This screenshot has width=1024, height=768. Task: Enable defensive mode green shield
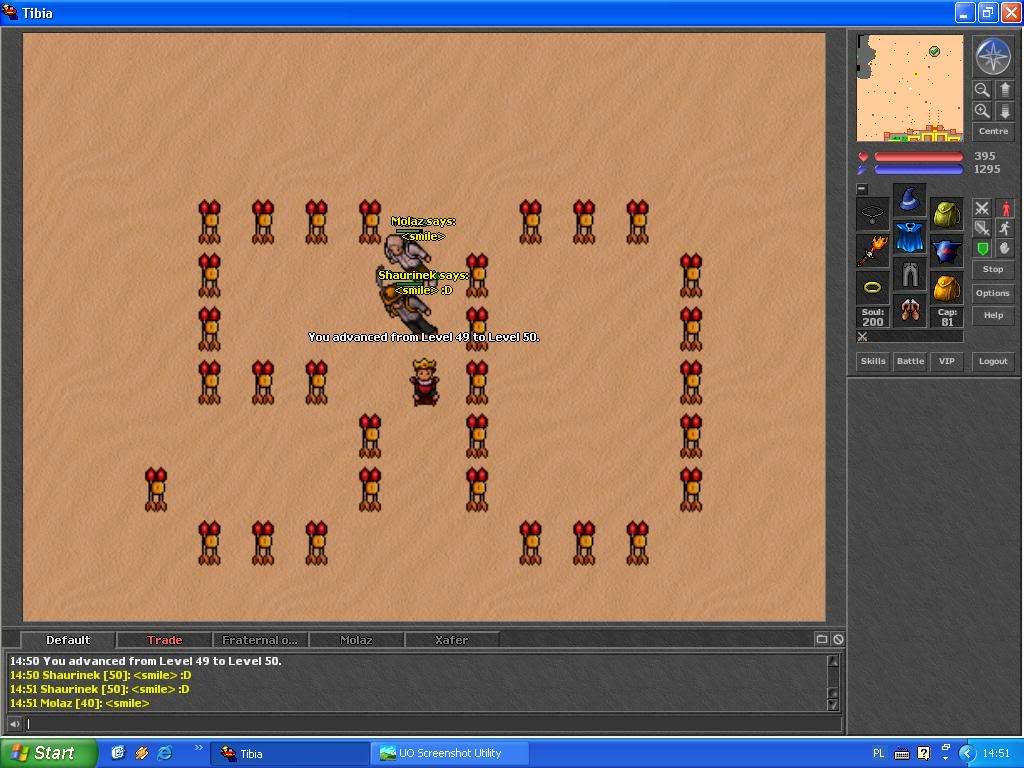982,248
